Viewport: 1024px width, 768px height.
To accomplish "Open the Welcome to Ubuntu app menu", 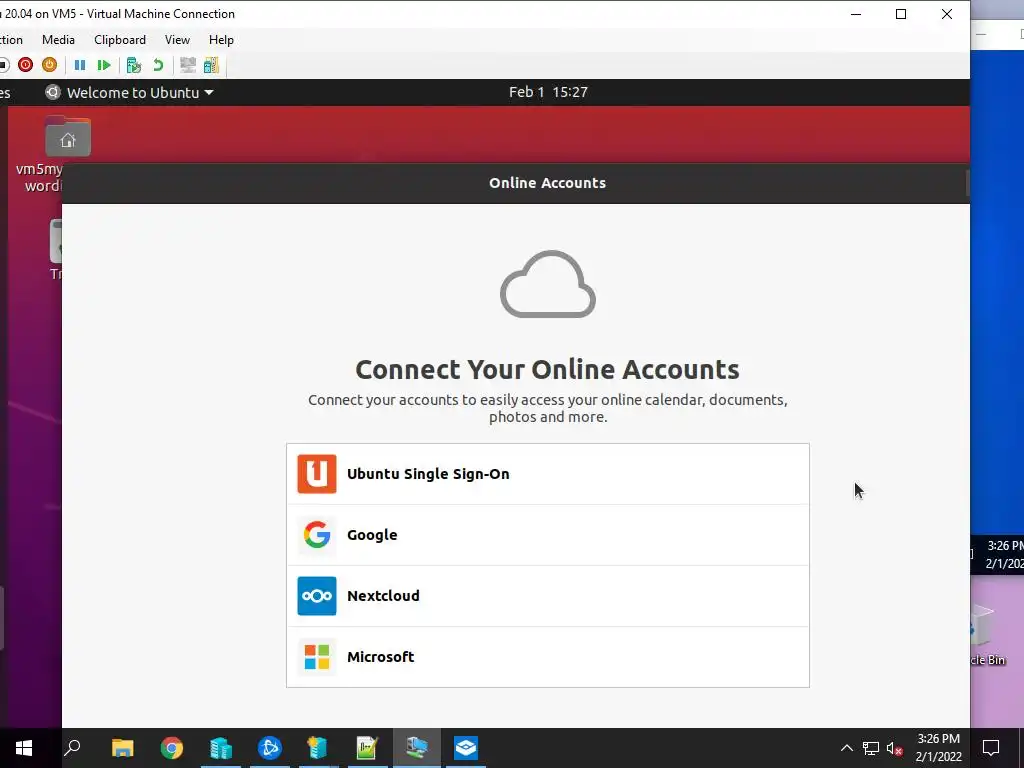I will [129, 93].
